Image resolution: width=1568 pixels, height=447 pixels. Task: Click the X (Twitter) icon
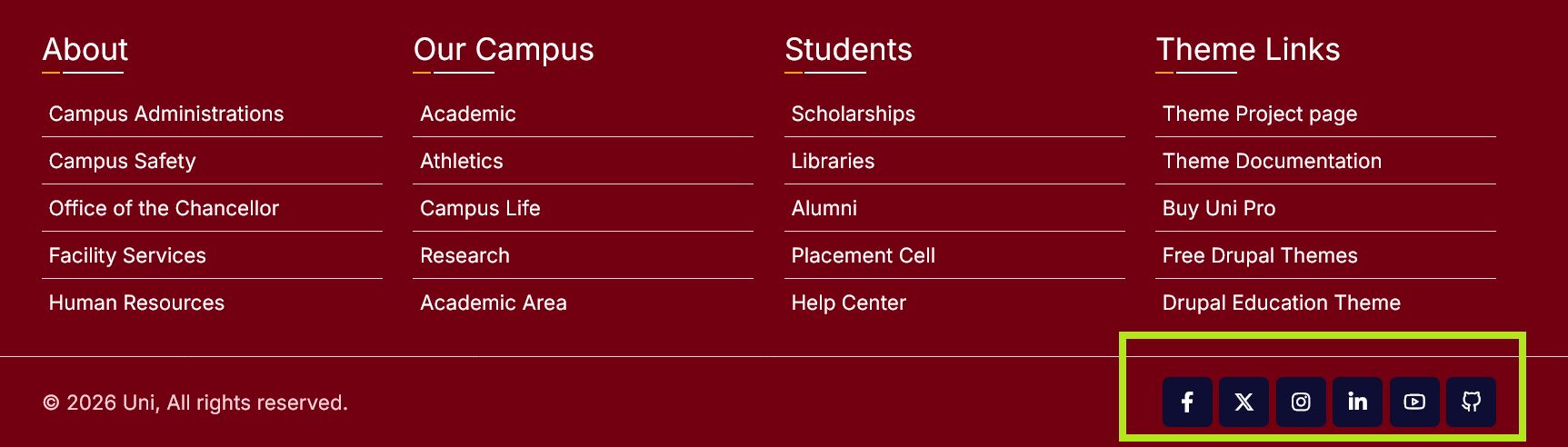[x=1244, y=402]
